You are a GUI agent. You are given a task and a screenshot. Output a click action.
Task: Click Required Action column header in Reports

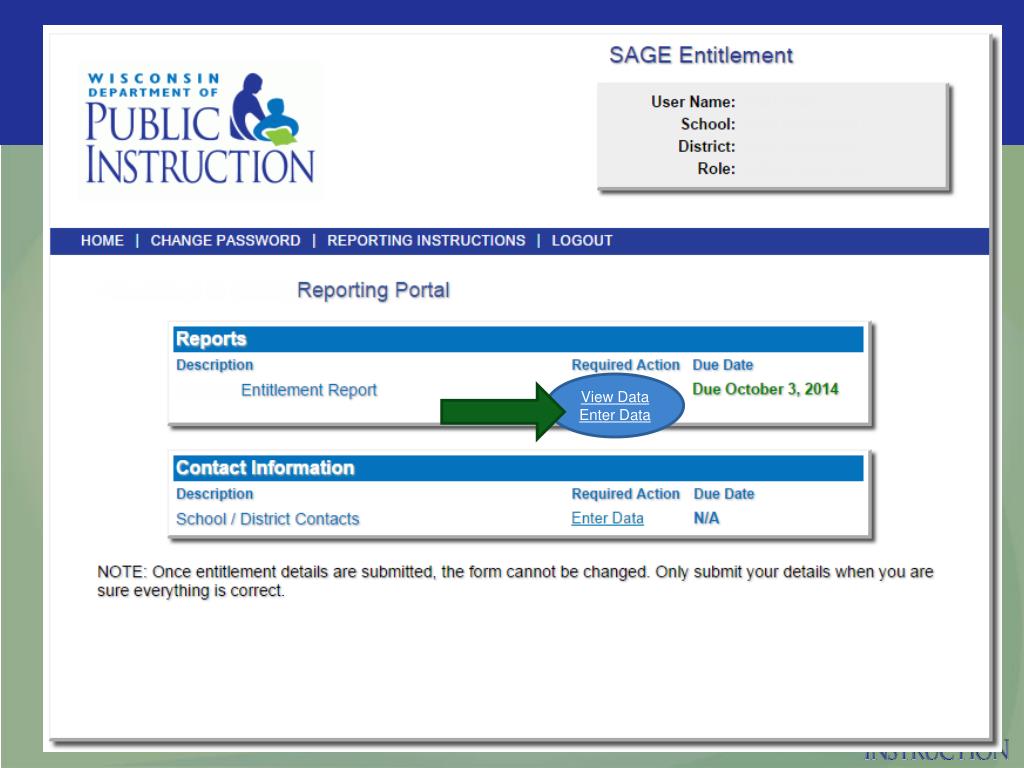(x=626, y=365)
